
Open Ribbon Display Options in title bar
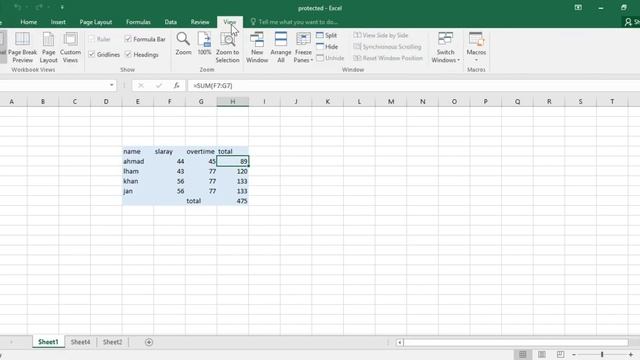[578, 8]
